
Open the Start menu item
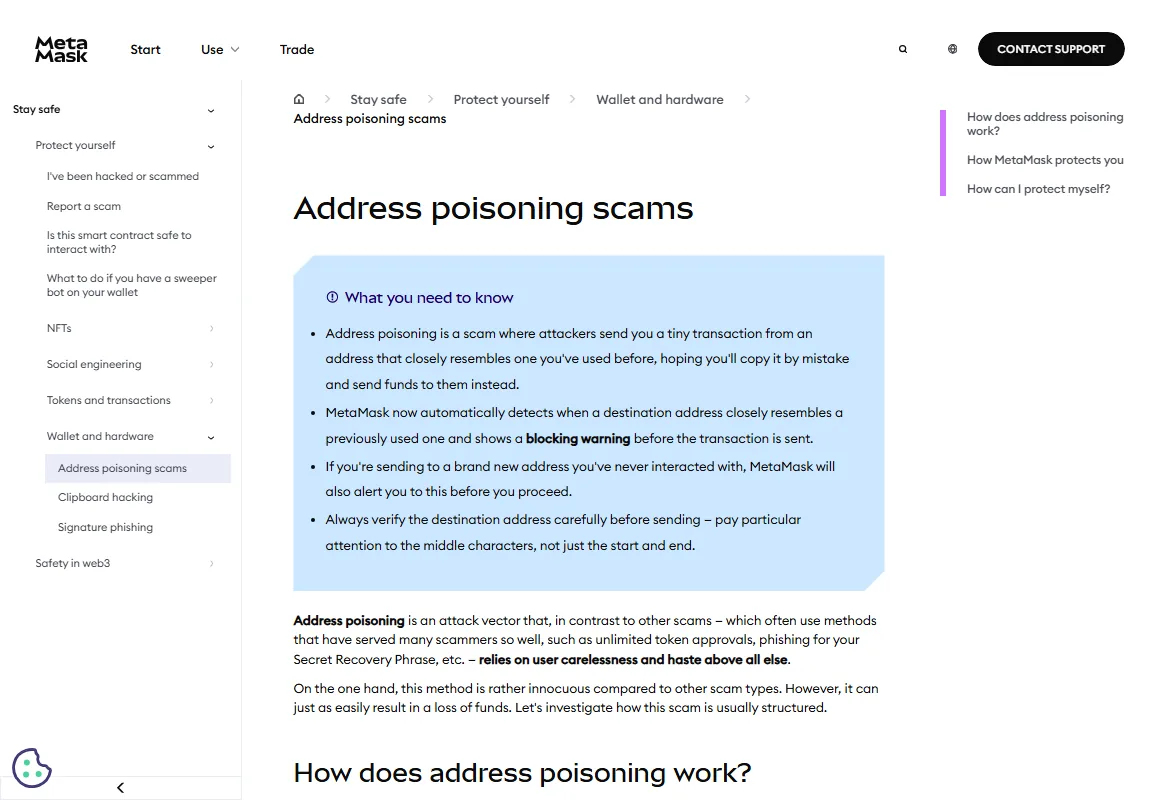point(145,50)
